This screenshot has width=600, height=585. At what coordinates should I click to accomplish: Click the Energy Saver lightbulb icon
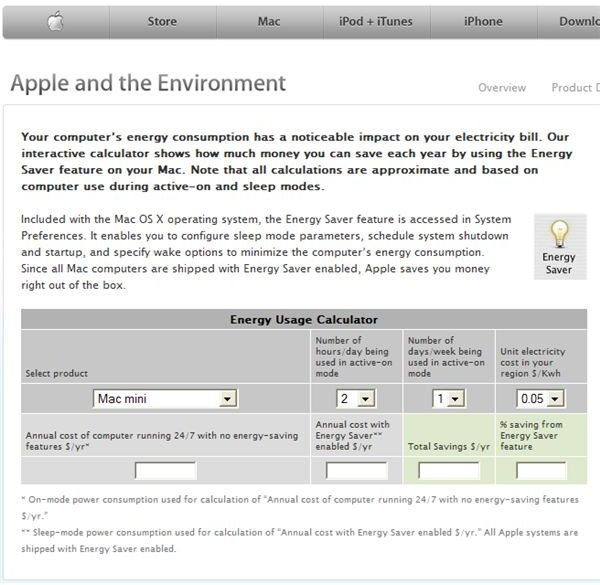[560, 234]
